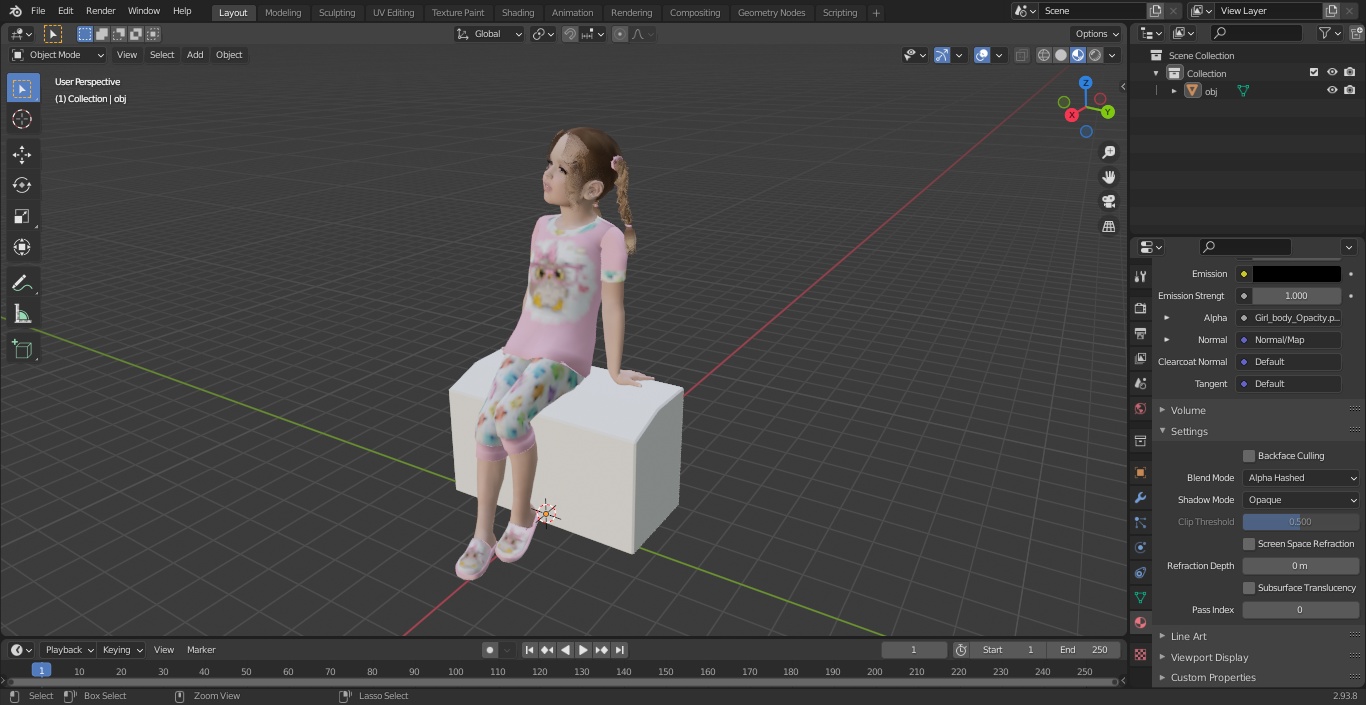Open the Object Mode dropdown
The height and width of the screenshot is (705, 1366).
click(58, 55)
